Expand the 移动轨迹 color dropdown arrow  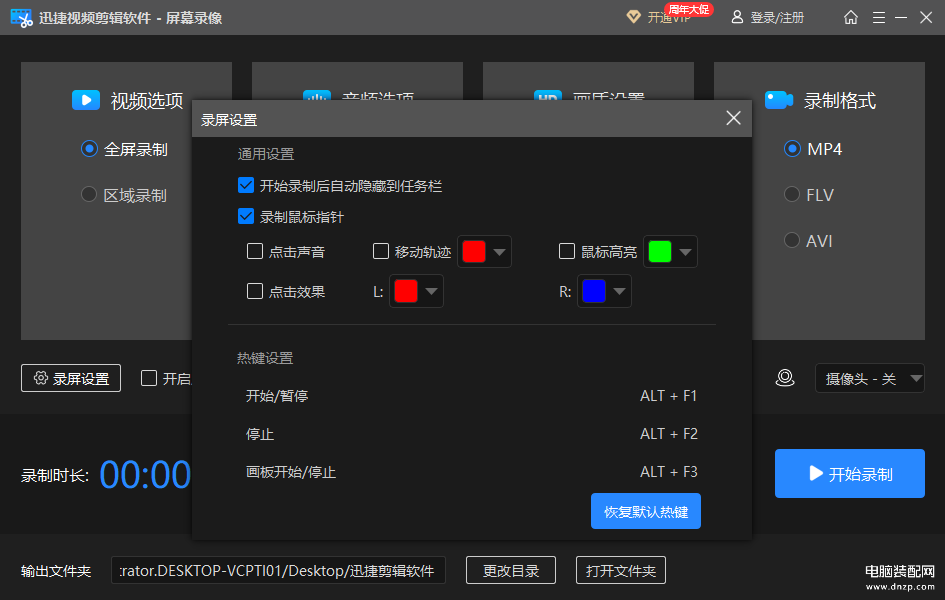[500, 252]
